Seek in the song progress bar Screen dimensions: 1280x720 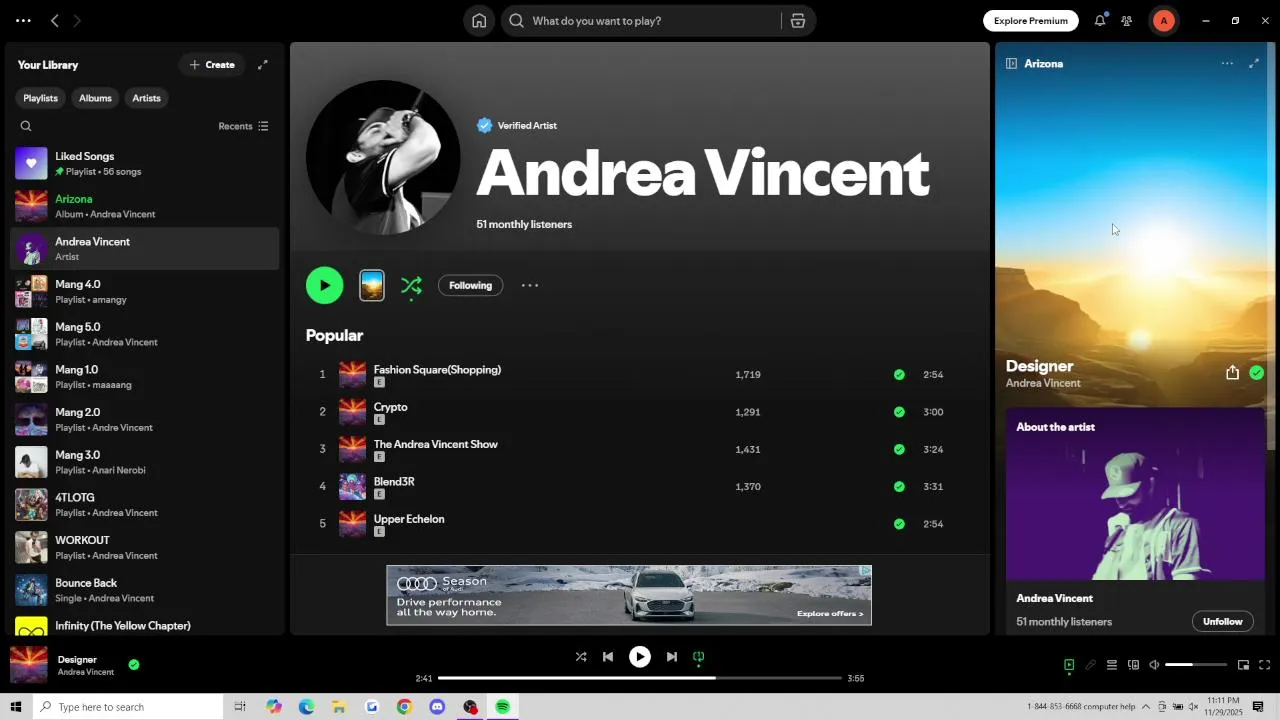[640, 678]
